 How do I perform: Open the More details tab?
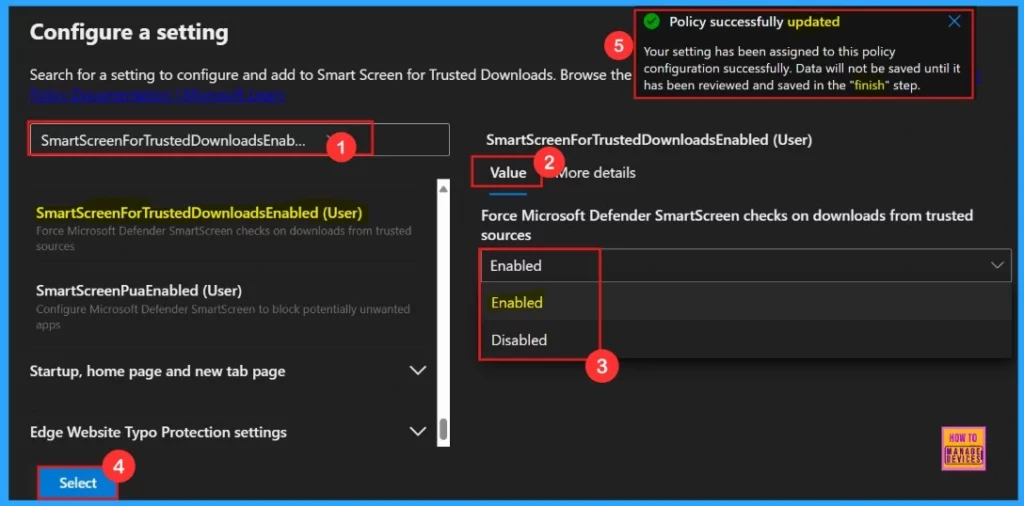[x=594, y=173]
